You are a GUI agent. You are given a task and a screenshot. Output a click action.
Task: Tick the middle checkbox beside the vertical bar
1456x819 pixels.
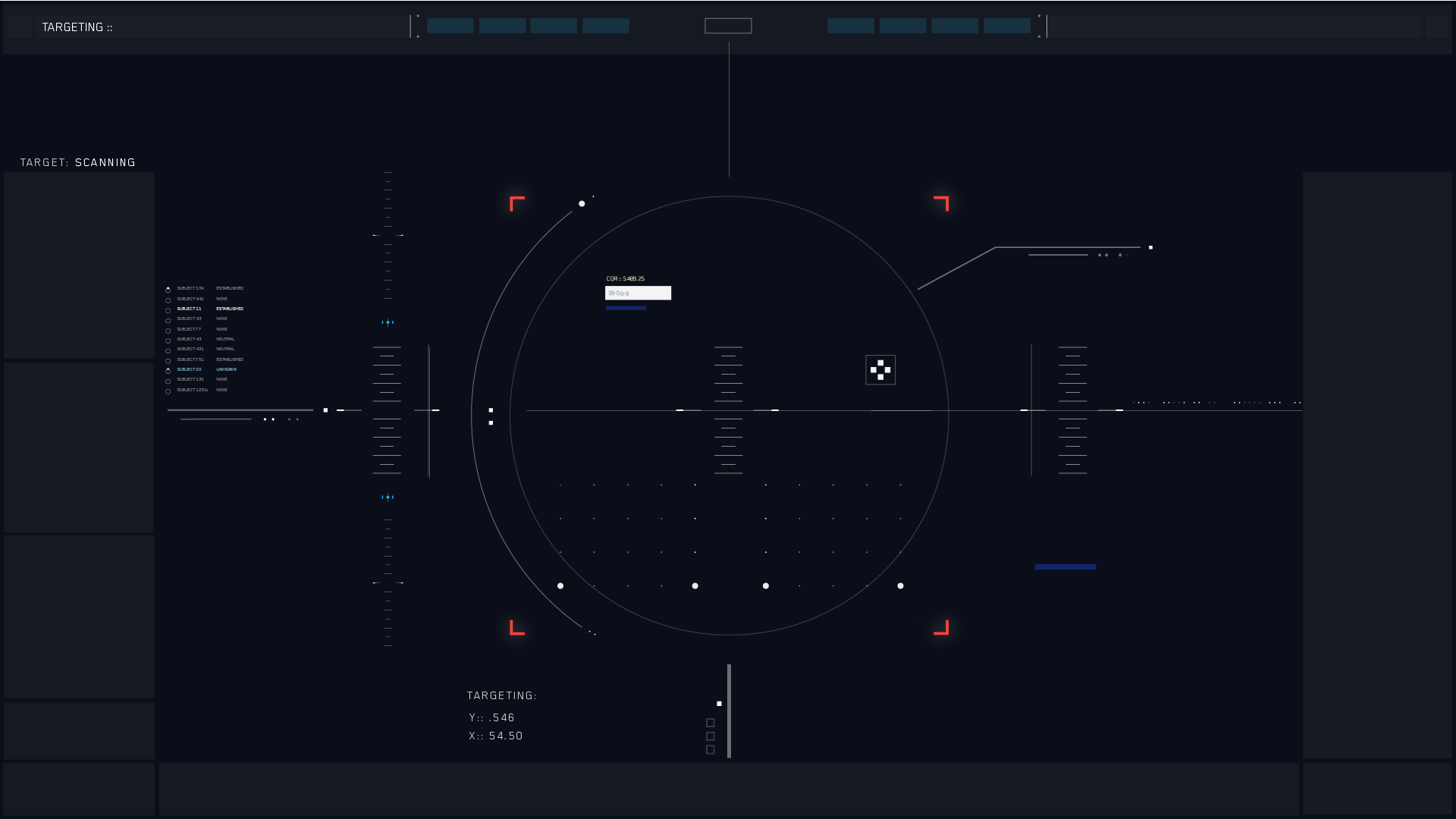[711, 736]
